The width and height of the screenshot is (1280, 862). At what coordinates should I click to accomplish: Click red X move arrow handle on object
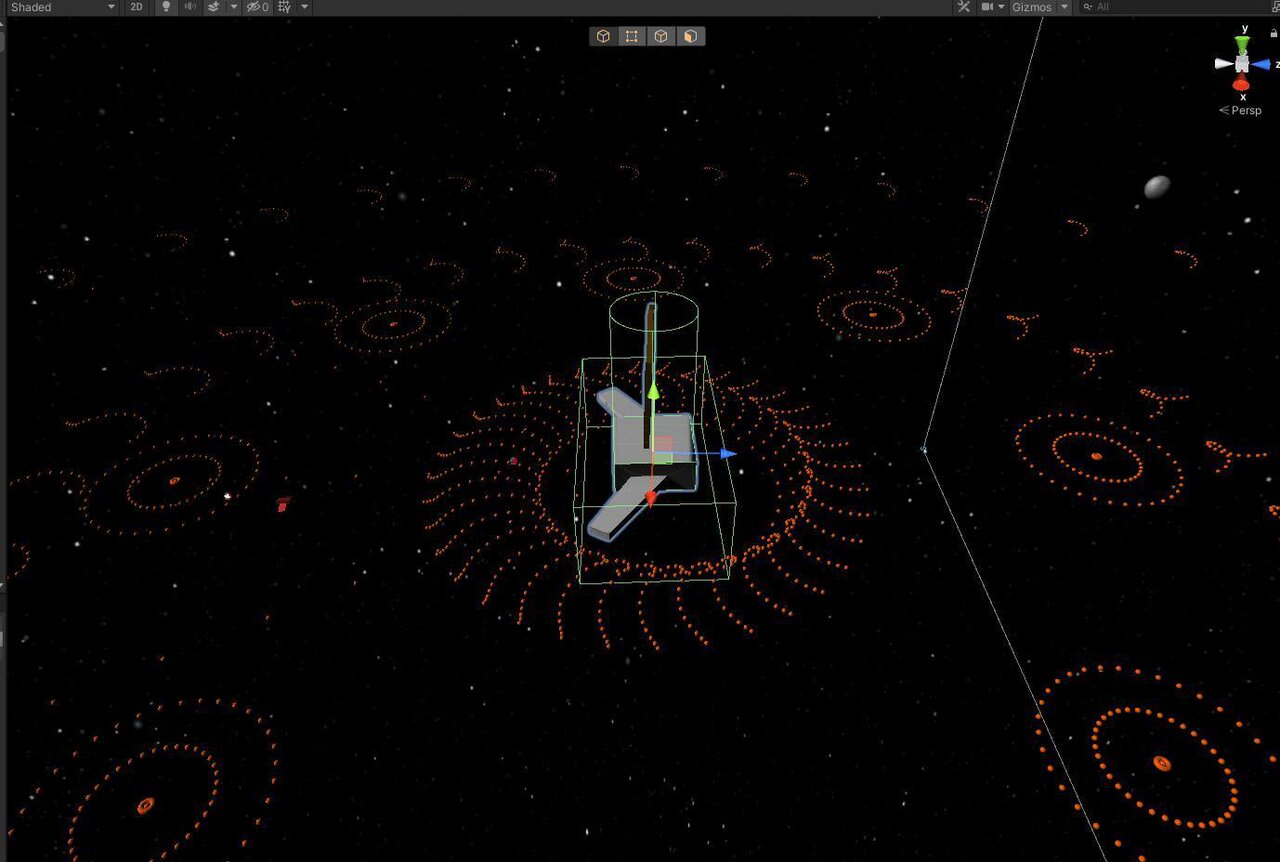coord(650,497)
